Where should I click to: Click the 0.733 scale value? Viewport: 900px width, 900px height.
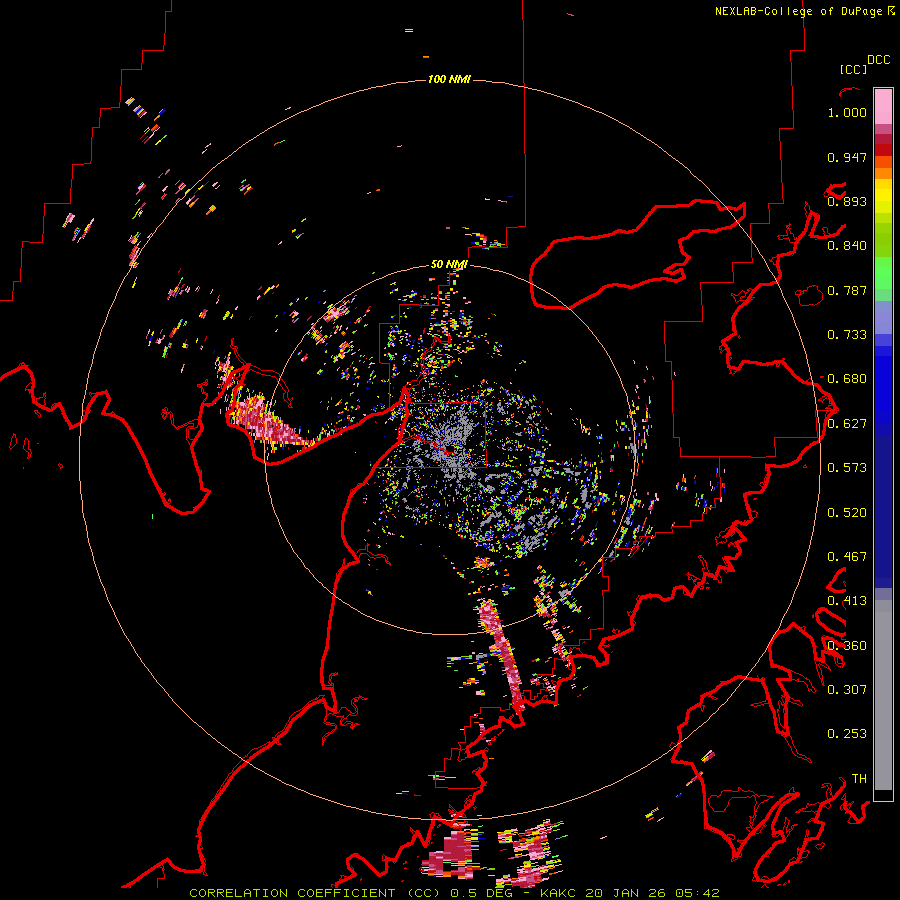tap(847, 335)
